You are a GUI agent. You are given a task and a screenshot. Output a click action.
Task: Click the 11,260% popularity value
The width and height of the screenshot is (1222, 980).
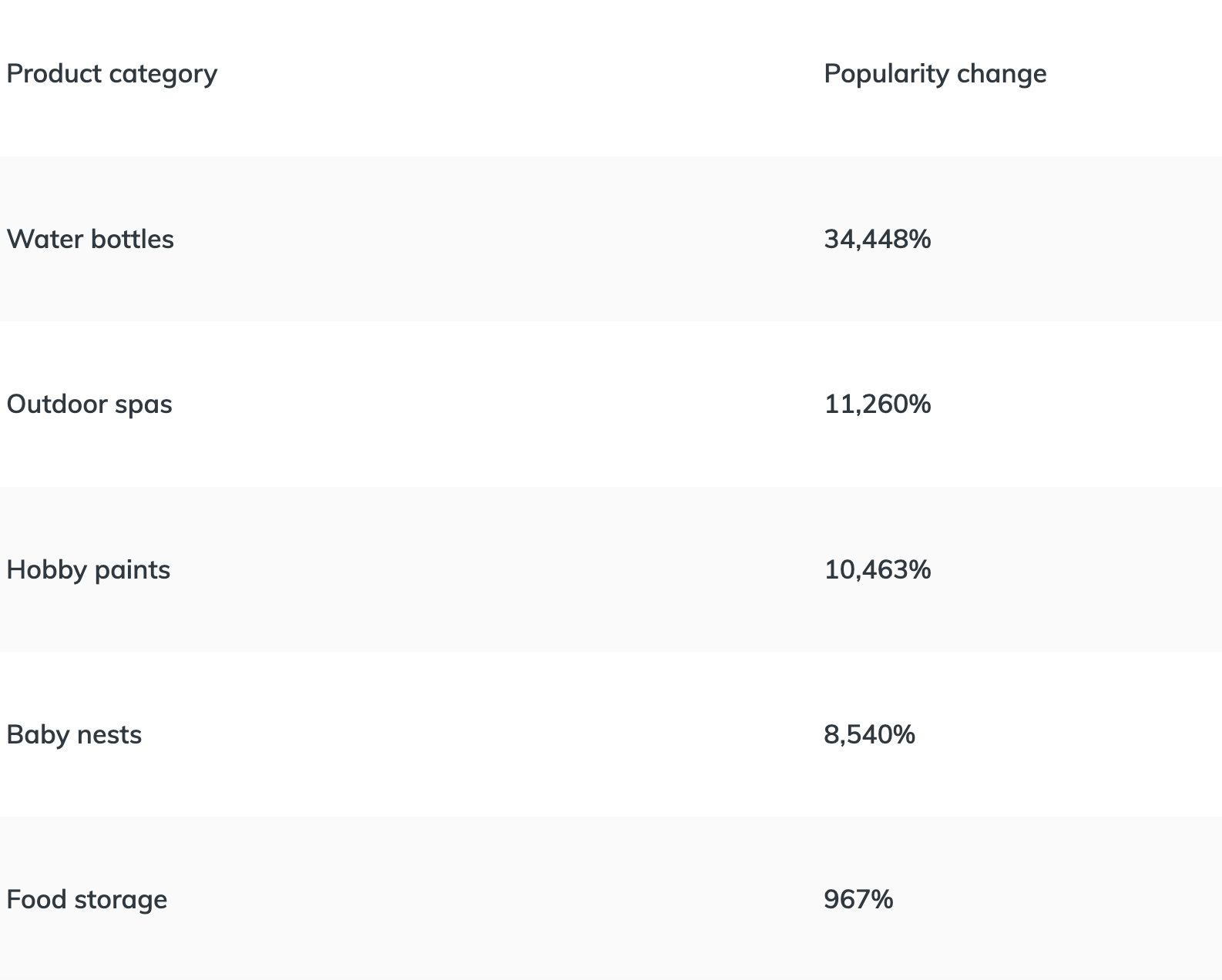point(878,404)
